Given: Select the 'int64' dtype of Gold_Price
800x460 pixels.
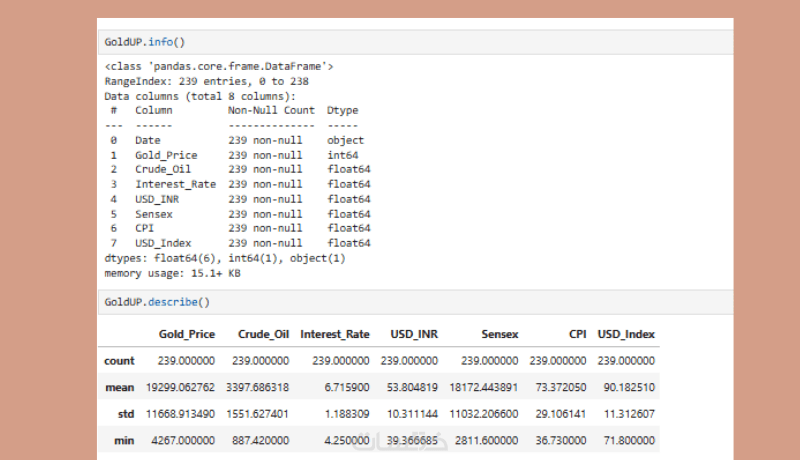Looking at the screenshot, I should (x=342, y=155).
